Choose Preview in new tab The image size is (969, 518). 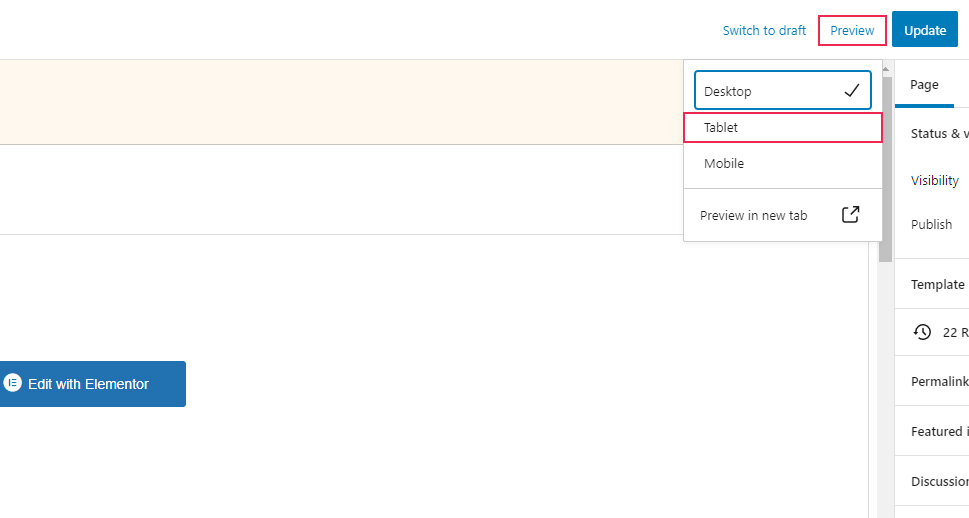coord(754,215)
